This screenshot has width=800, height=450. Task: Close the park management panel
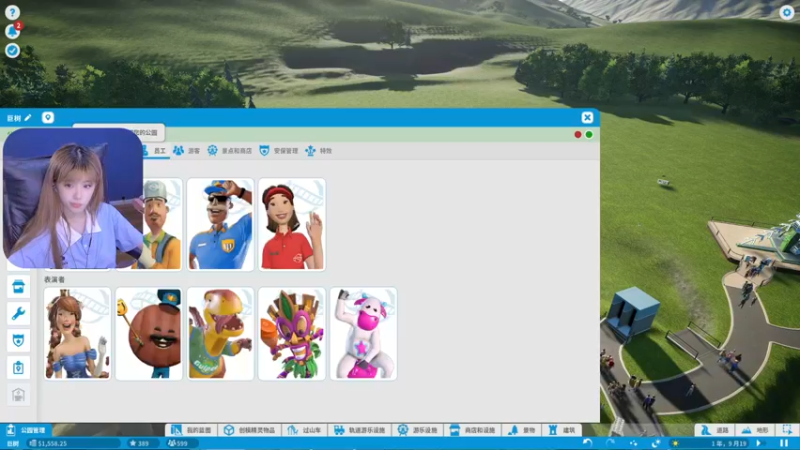pyautogui.click(x=587, y=118)
